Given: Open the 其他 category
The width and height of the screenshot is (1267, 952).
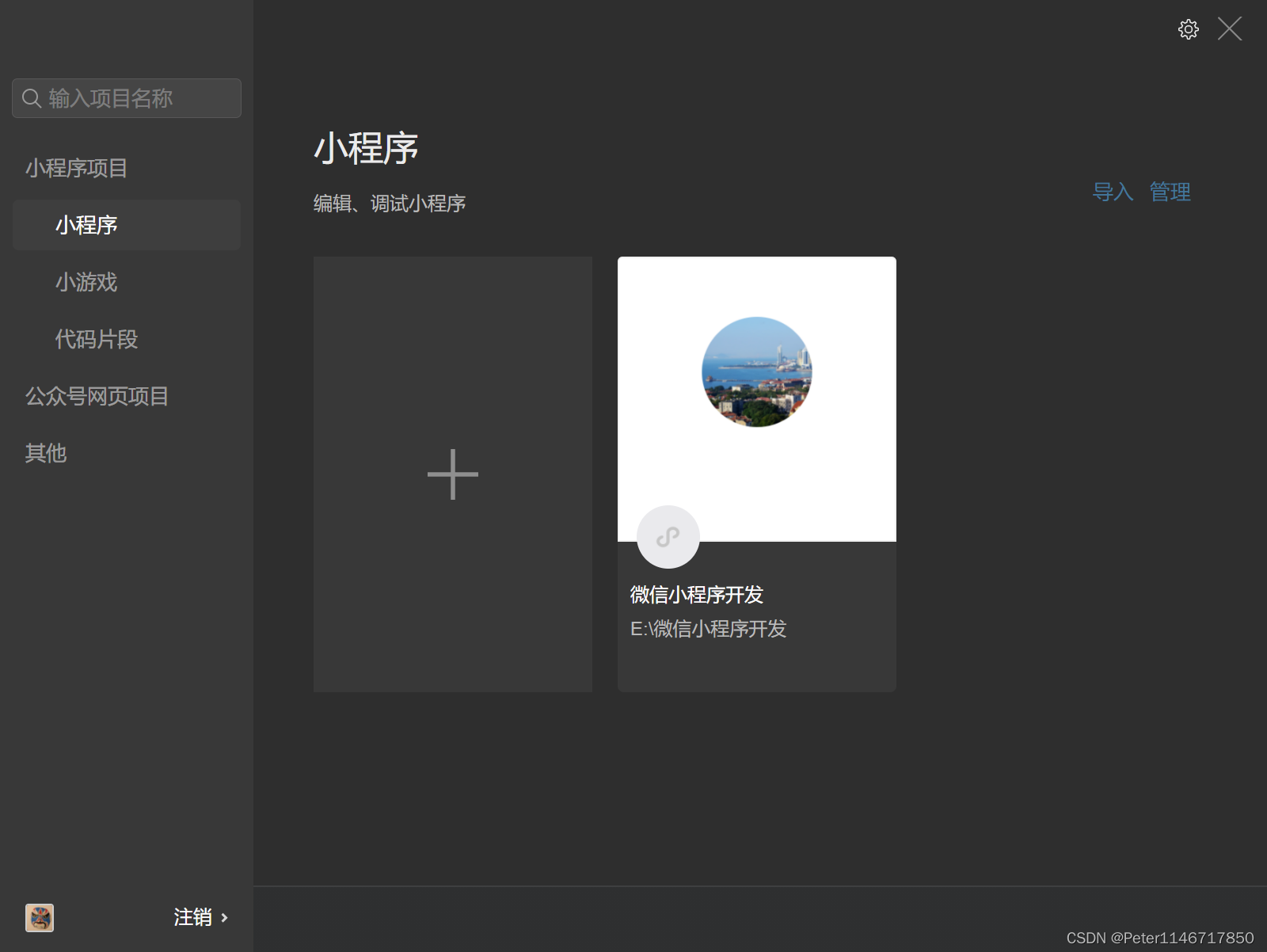Looking at the screenshot, I should click(x=45, y=453).
